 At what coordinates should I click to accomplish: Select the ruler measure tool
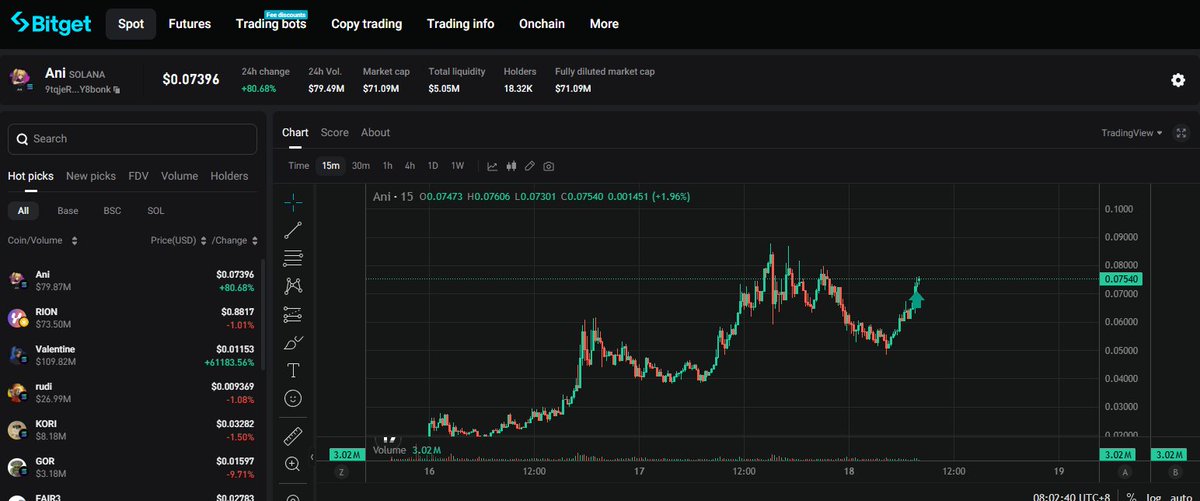click(x=293, y=436)
